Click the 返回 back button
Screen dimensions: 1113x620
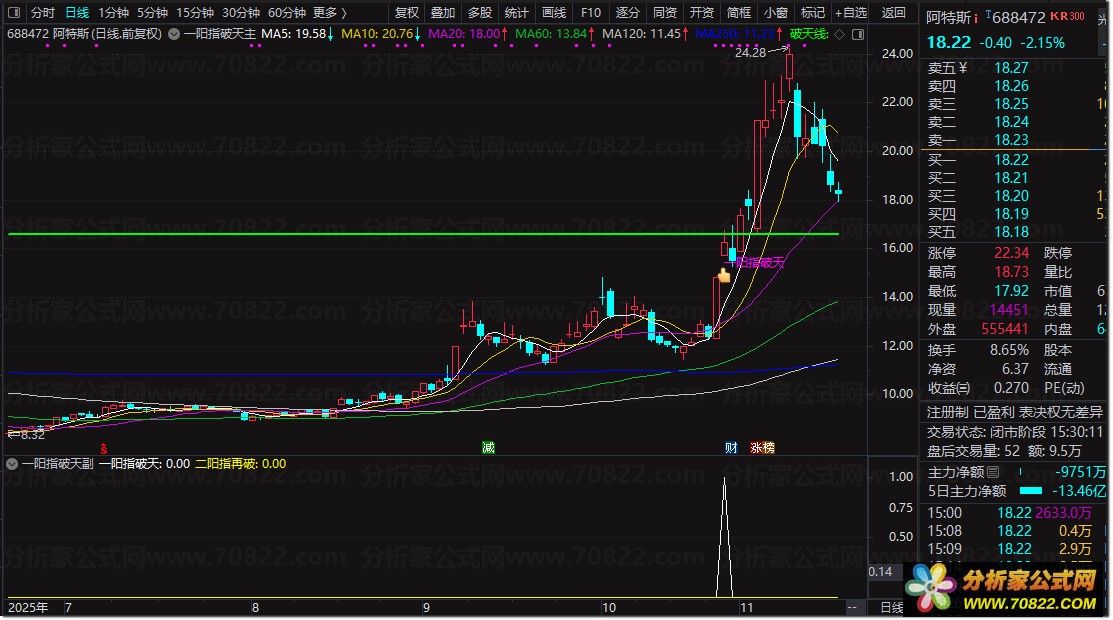coord(894,12)
